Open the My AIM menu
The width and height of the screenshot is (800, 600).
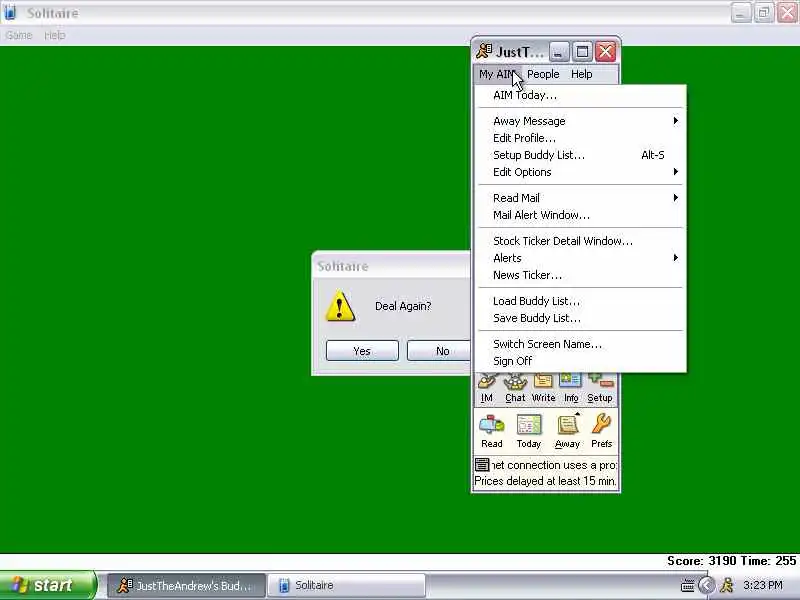point(497,74)
